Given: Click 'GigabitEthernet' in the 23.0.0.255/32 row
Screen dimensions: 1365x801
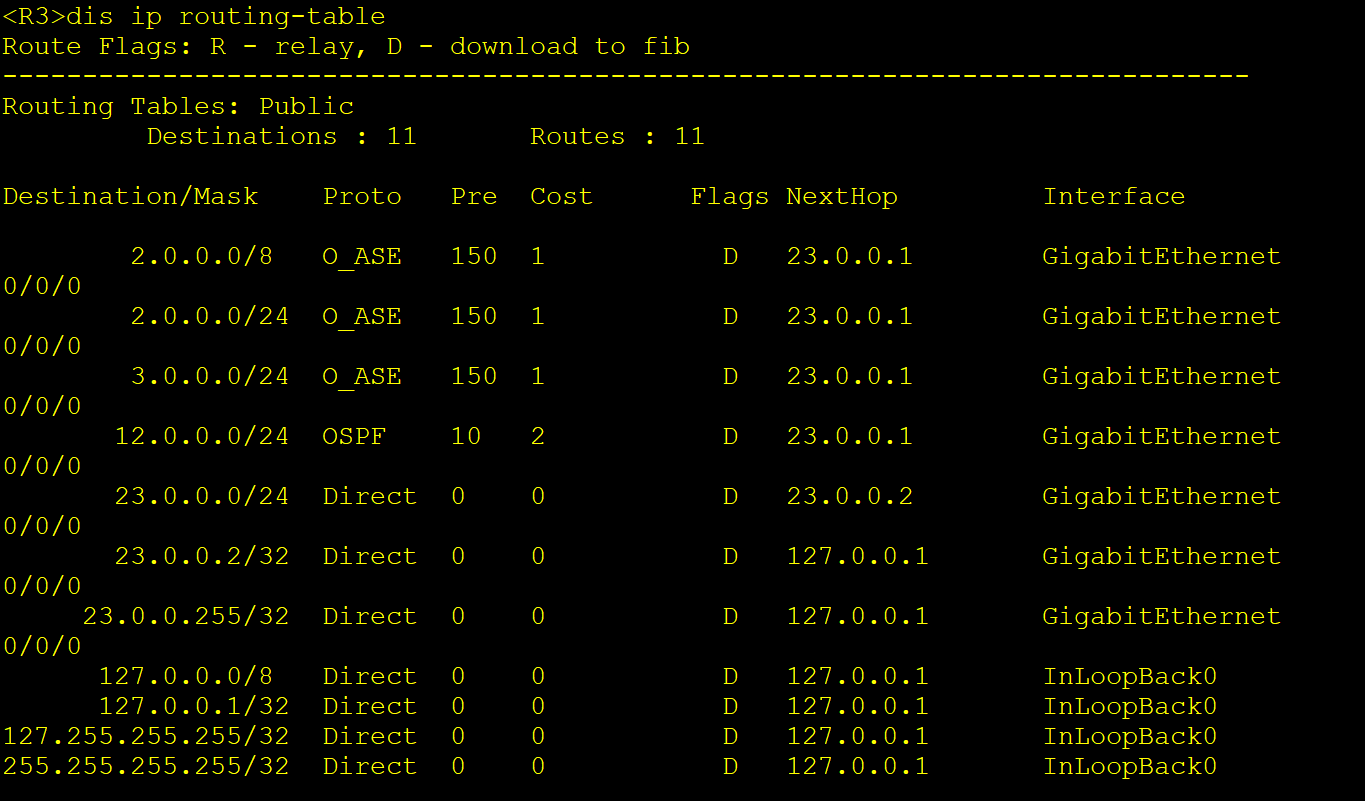Looking at the screenshot, I should 1162,617.
